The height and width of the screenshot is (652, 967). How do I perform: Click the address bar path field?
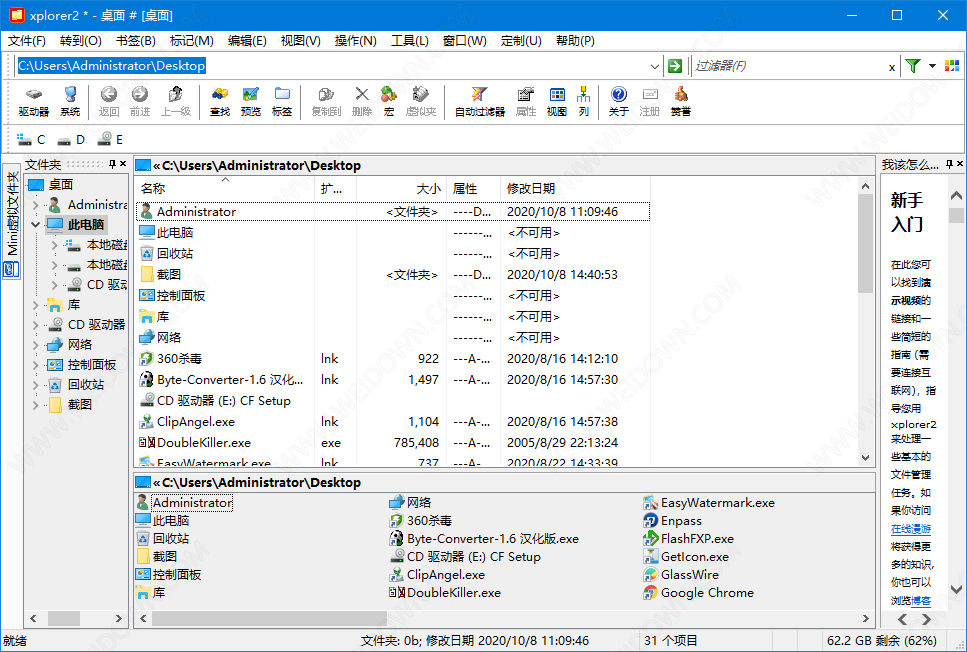click(x=332, y=66)
